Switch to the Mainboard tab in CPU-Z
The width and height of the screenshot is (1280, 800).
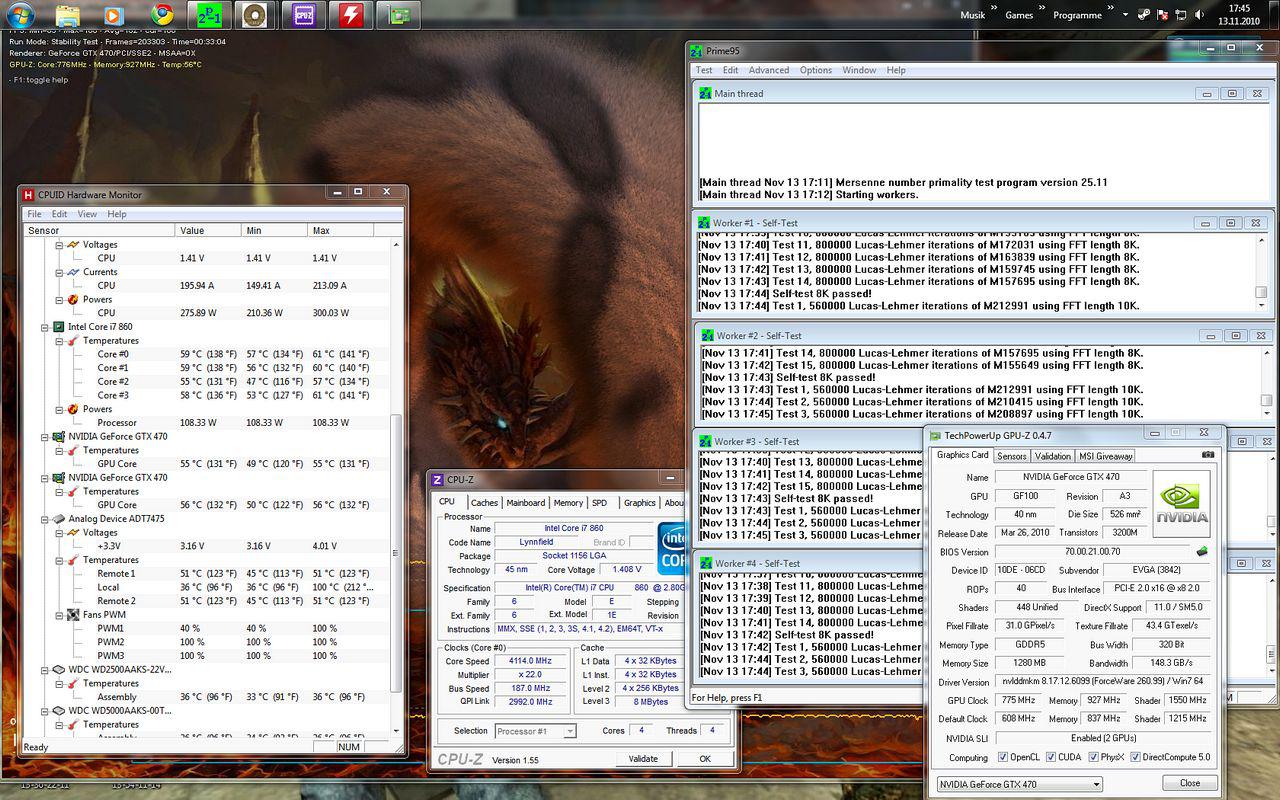(x=526, y=503)
